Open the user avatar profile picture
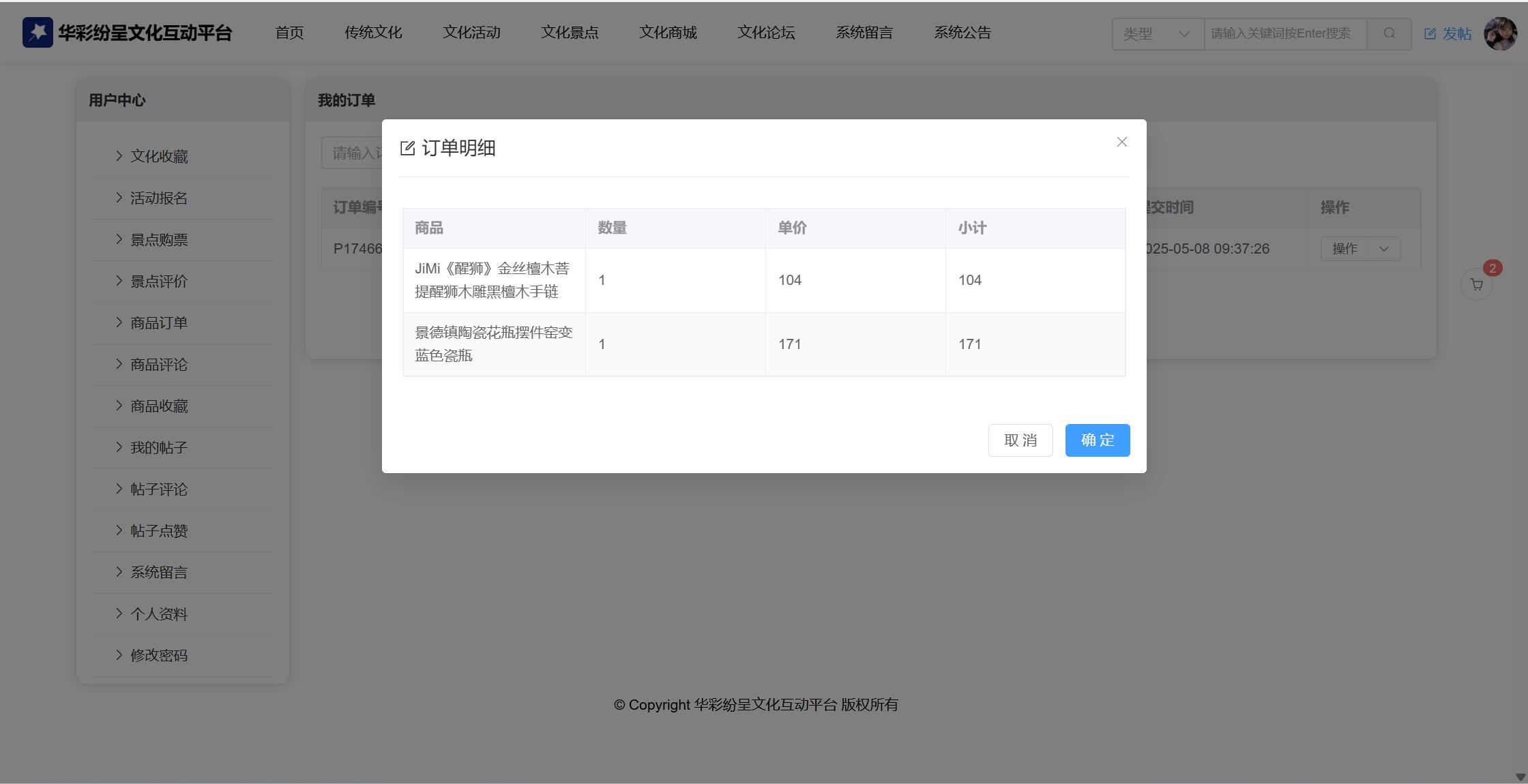This screenshot has height=784, width=1528. click(1500, 33)
